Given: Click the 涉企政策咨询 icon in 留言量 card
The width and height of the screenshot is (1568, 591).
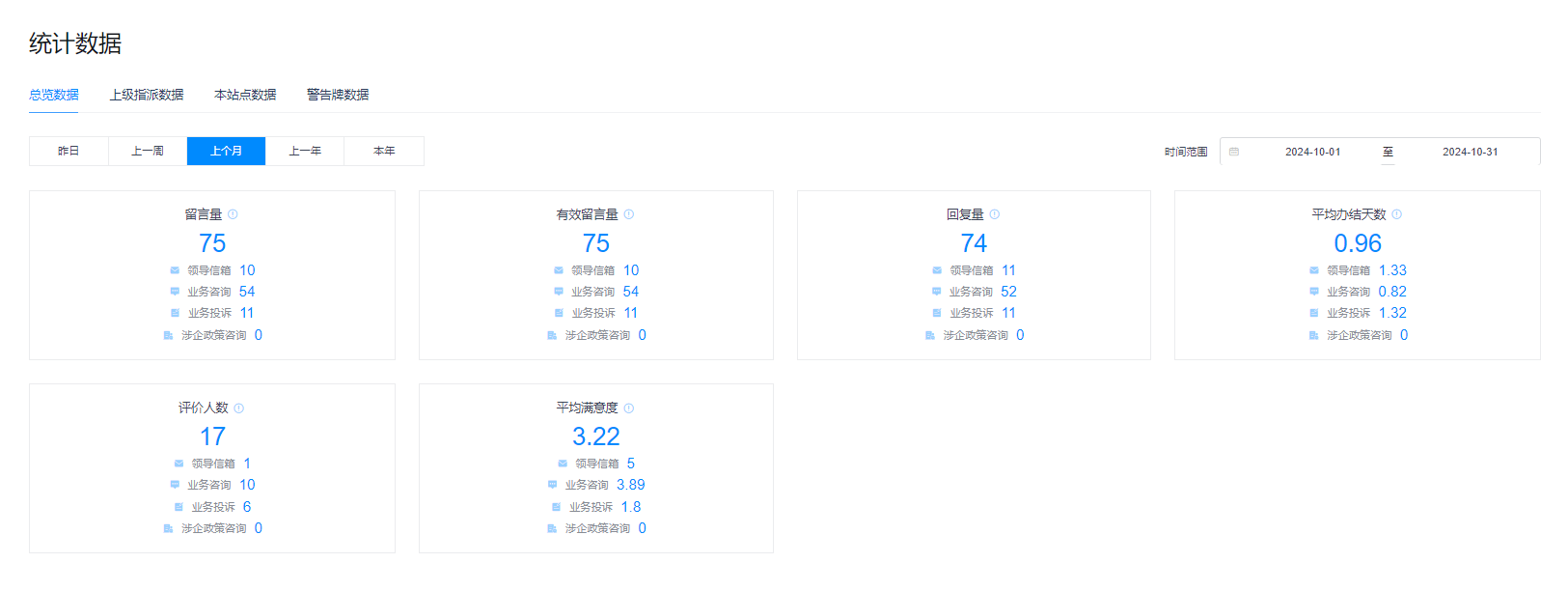Looking at the screenshot, I should tap(168, 335).
